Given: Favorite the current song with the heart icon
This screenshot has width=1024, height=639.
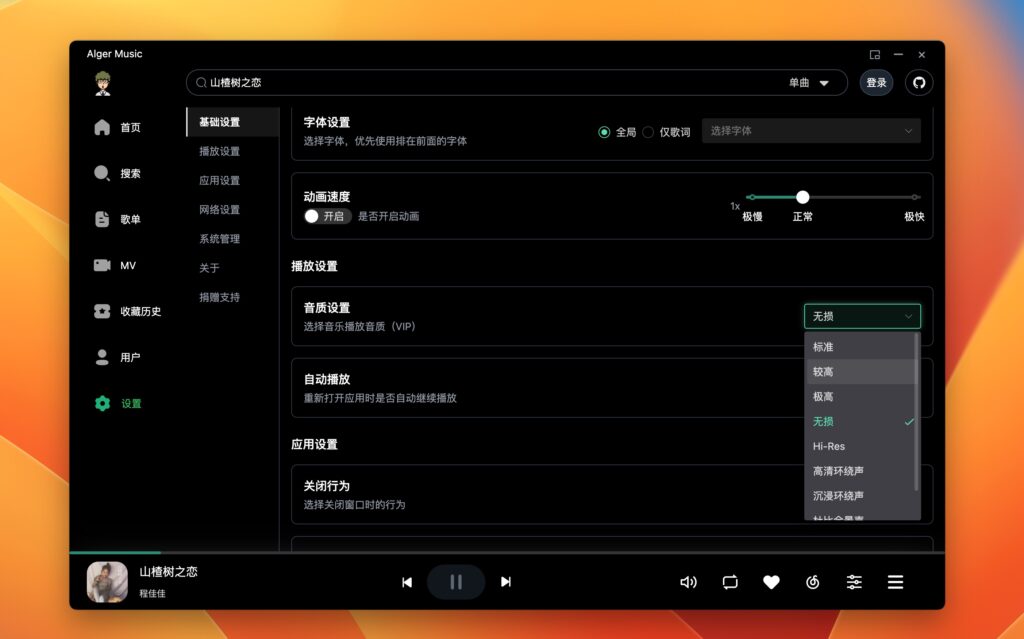Looking at the screenshot, I should coord(771,581).
